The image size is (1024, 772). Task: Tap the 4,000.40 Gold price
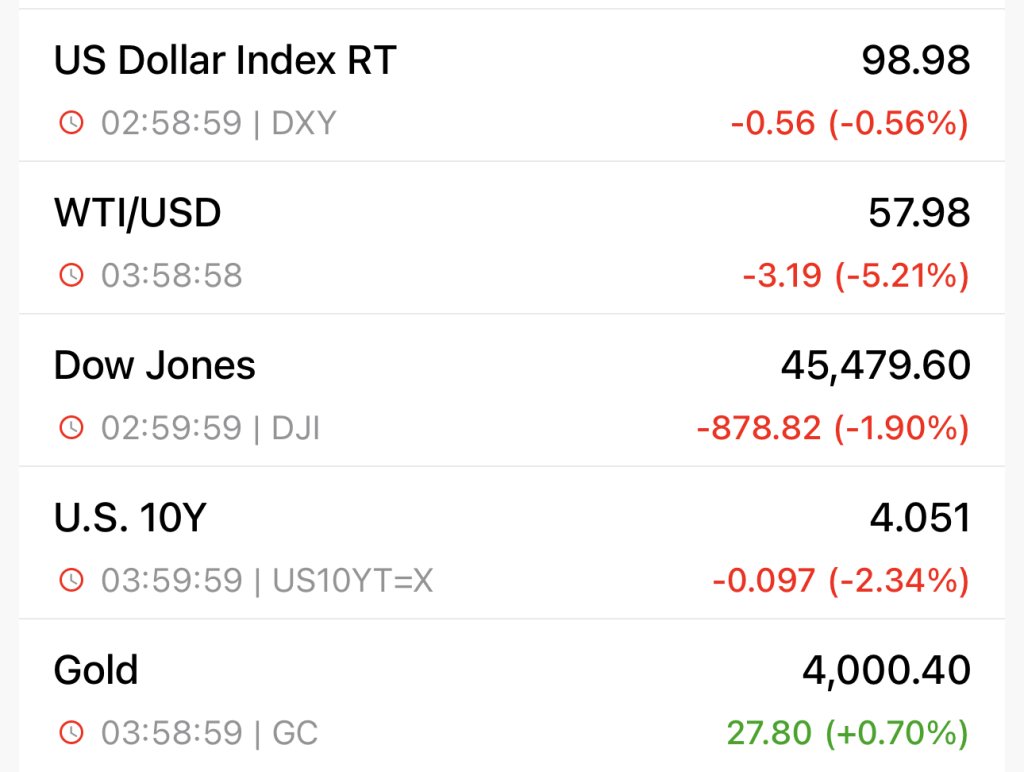[886, 670]
